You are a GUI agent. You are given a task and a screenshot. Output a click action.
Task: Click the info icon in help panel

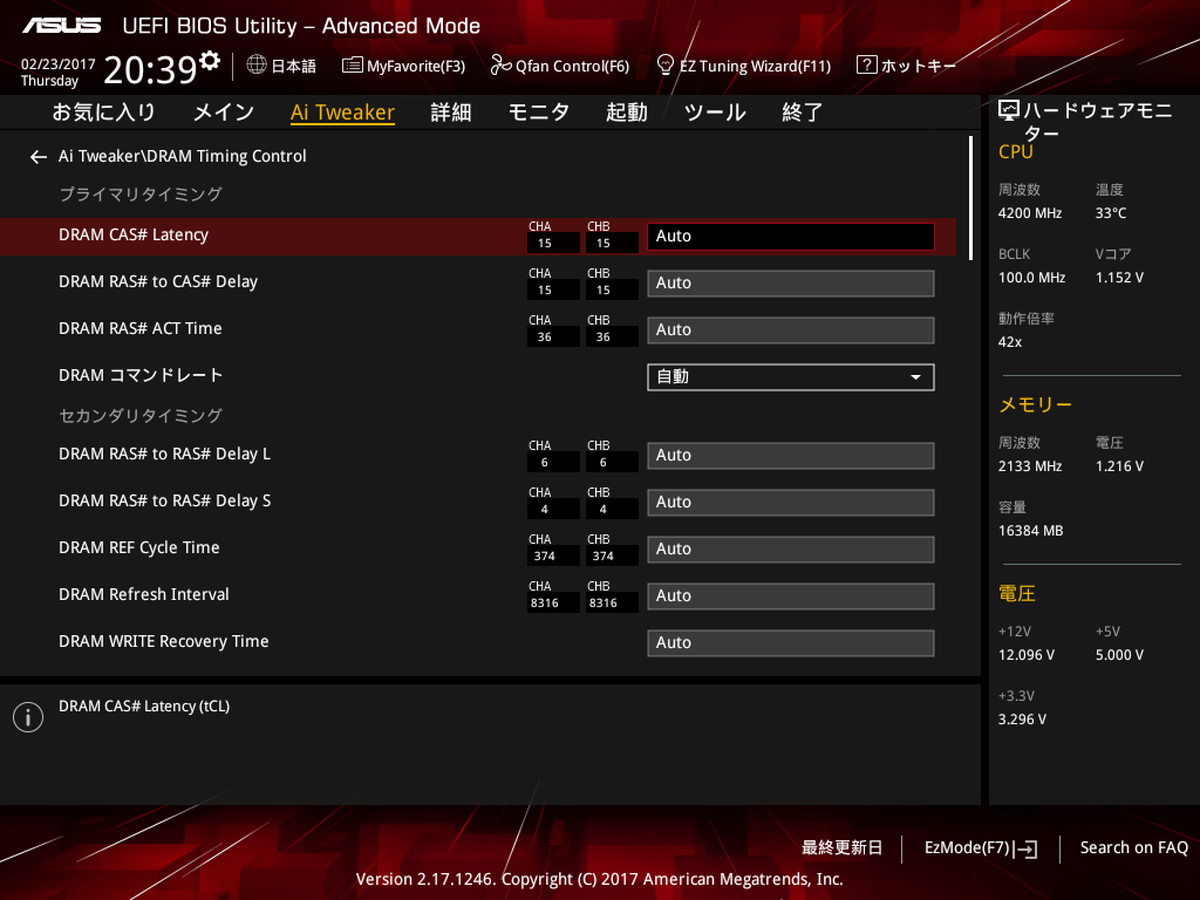coord(28,717)
